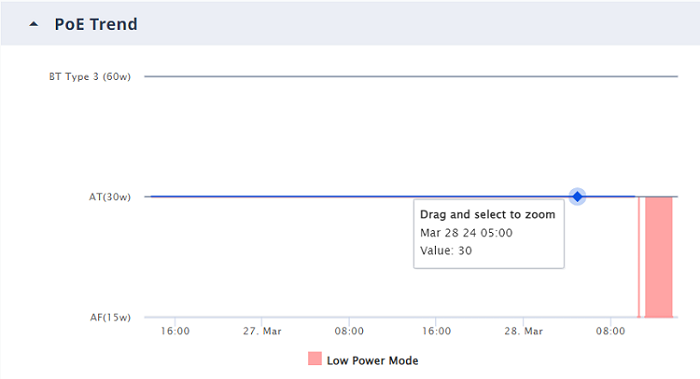This screenshot has width=700, height=379.
Task: Click the first 08:00 time tick label
Action: (x=349, y=331)
